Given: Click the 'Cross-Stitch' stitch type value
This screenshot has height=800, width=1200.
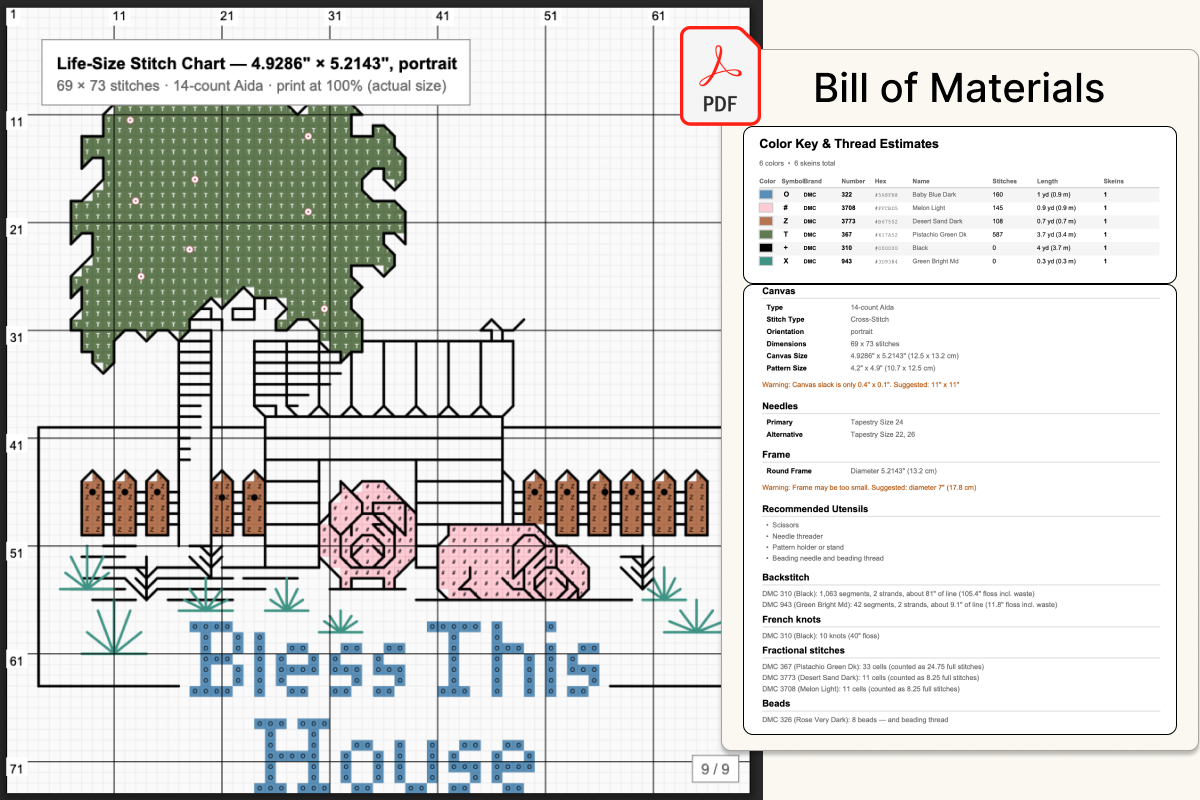Looking at the screenshot, I should coord(869,319).
